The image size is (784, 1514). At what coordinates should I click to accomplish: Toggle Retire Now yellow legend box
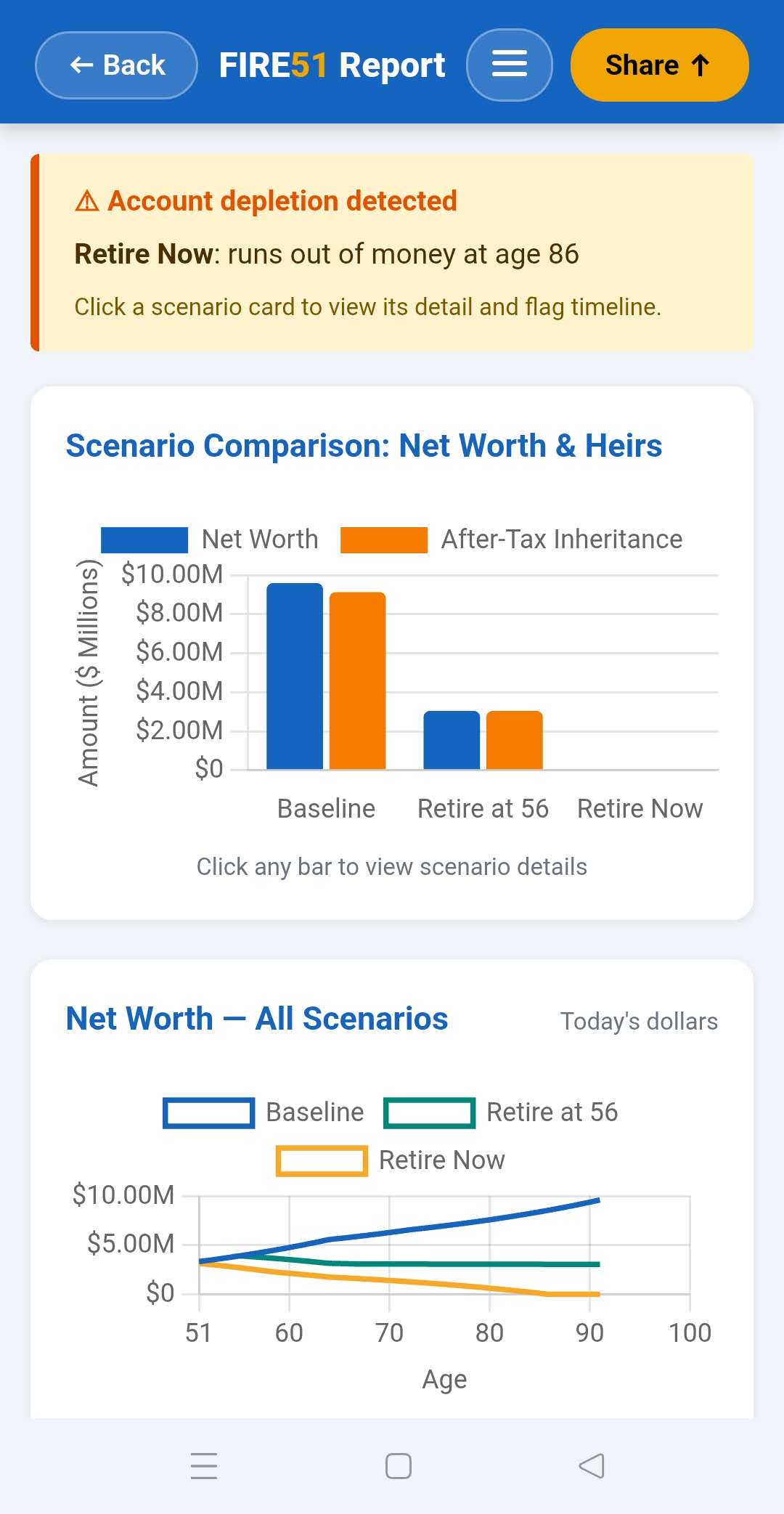pos(322,1160)
